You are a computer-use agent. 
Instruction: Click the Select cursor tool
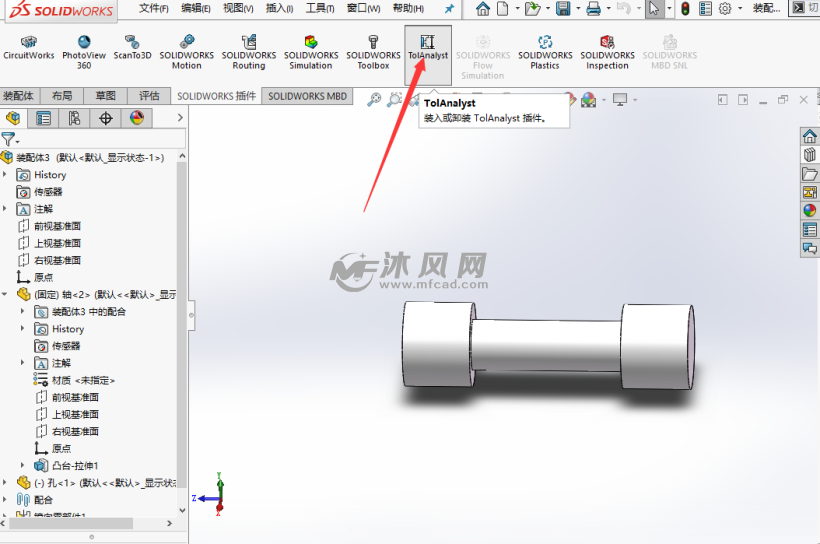click(654, 8)
